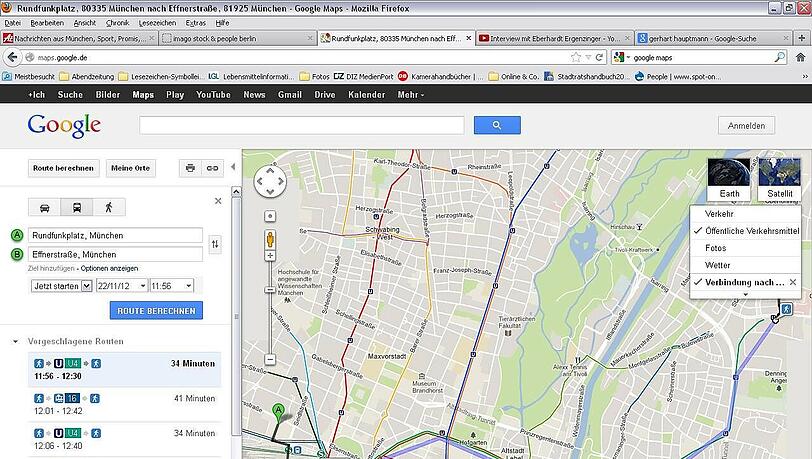Click the Firefox back arrow button

click(12, 57)
